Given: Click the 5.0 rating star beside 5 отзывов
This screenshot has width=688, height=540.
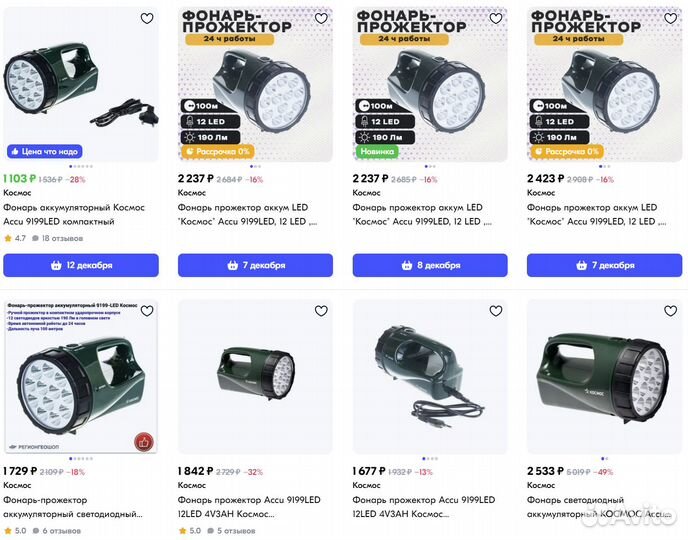Looking at the screenshot, I should [182, 531].
